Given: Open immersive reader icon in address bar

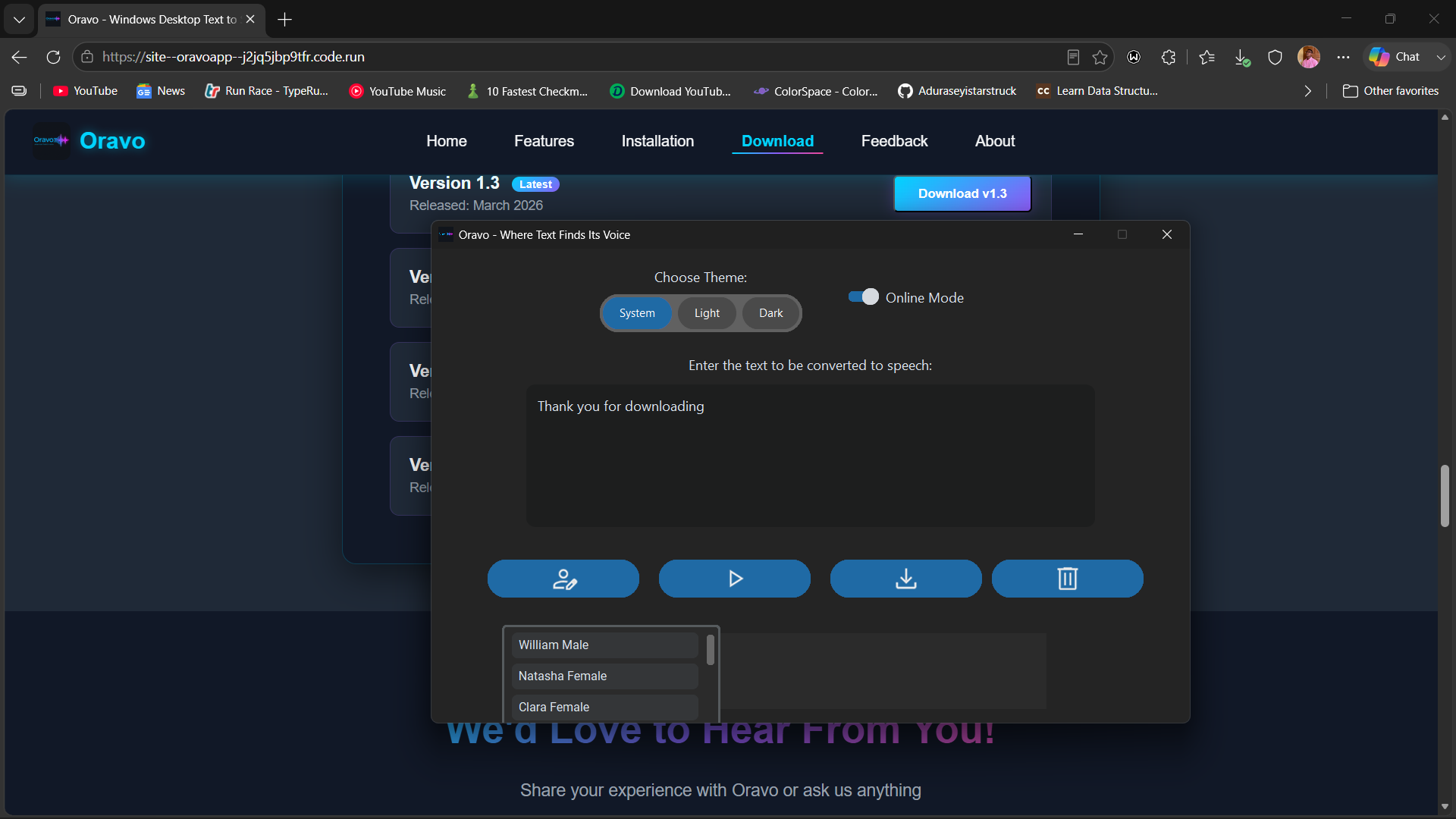Looking at the screenshot, I should 1073,57.
